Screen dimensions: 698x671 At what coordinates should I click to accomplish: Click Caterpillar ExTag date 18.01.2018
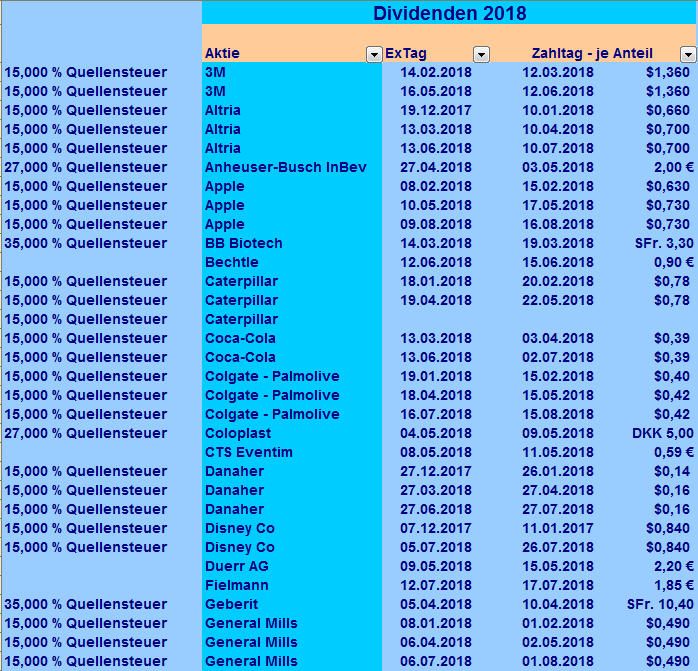pos(435,281)
